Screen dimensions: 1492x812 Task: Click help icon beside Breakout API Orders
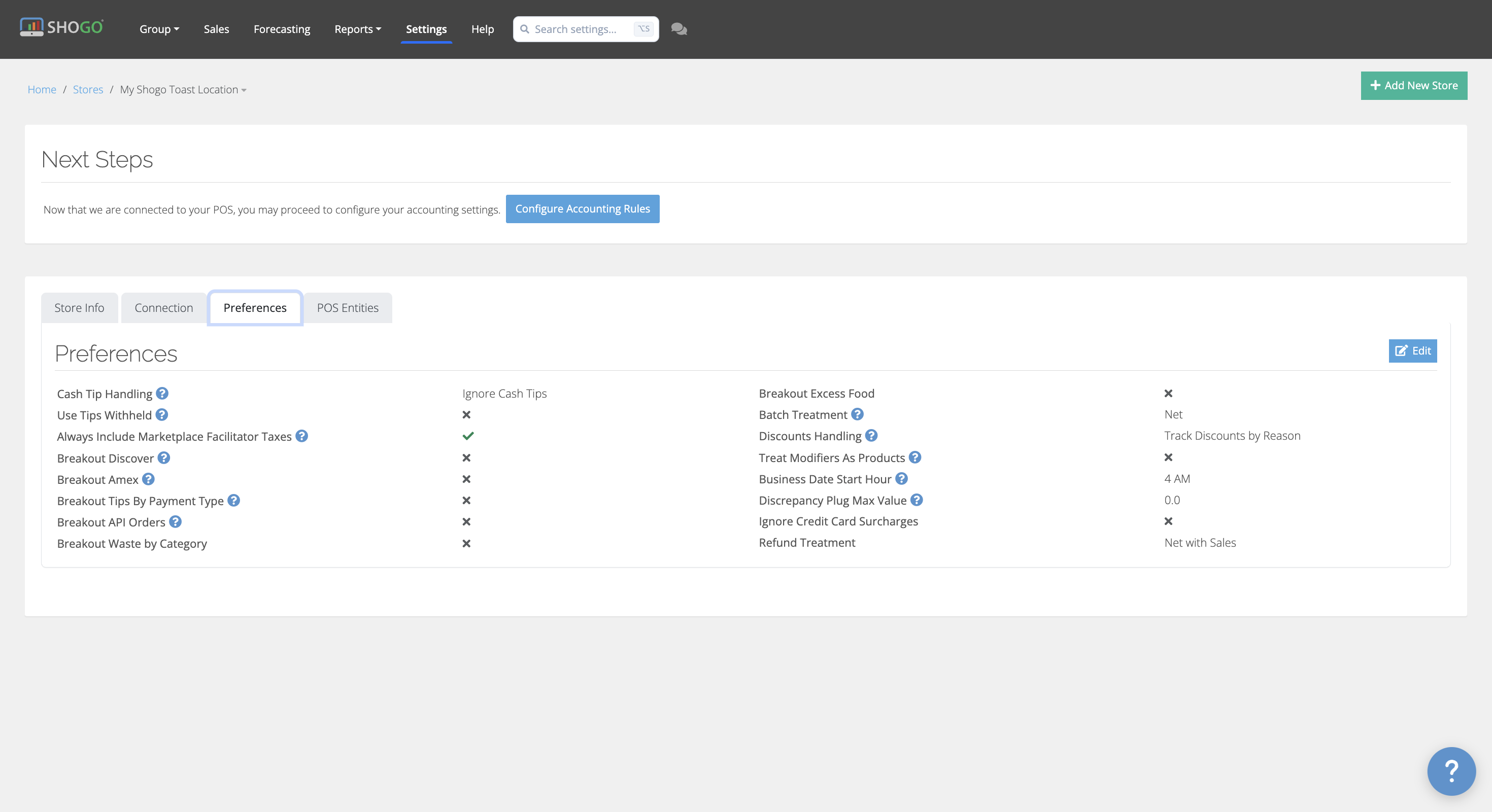click(176, 522)
